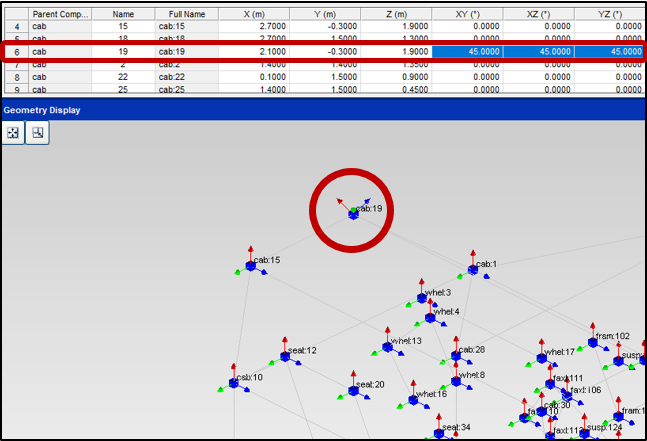Click the Z (m) column header
The width and height of the screenshot is (647, 441).
click(x=396, y=14)
